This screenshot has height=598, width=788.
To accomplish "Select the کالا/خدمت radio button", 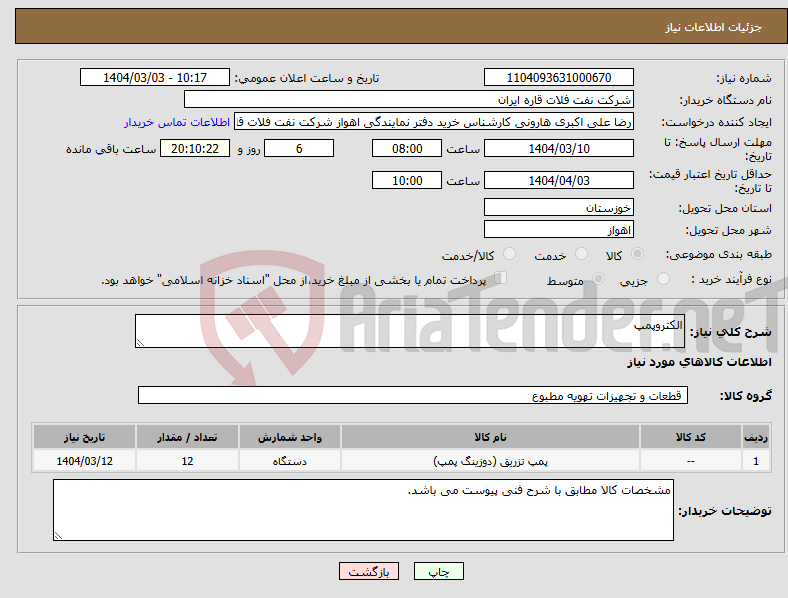I will click(510, 254).
